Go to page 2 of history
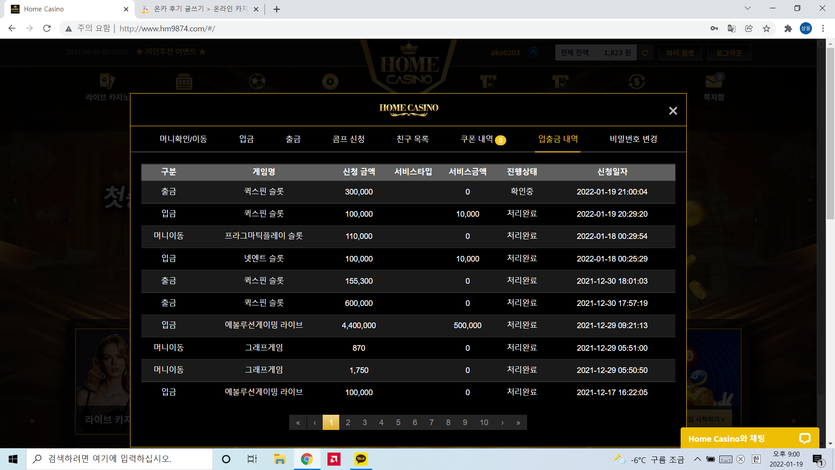This screenshot has width=835, height=470. pyautogui.click(x=348, y=422)
